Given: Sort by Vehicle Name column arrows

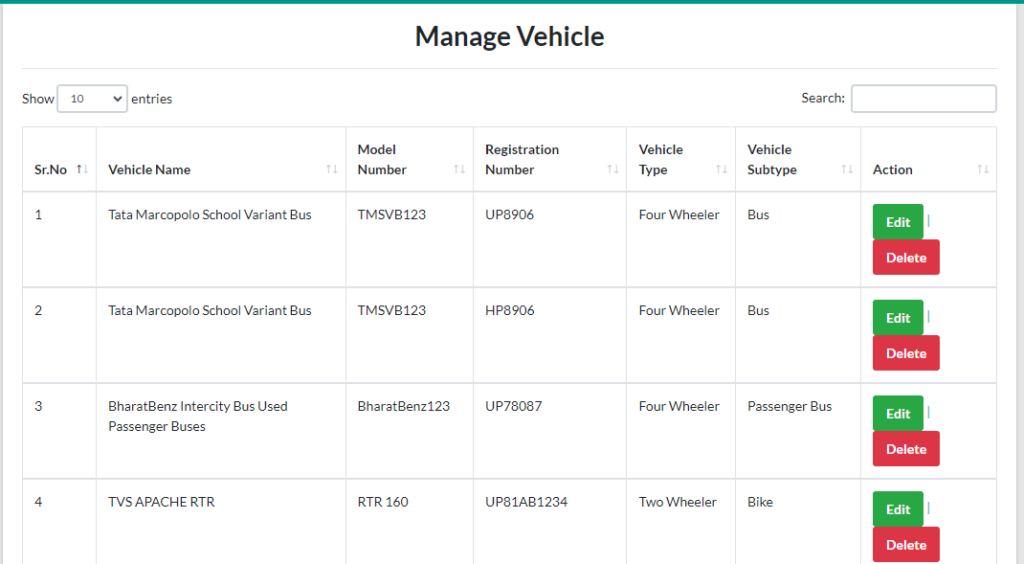Looking at the screenshot, I should [x=332, y=169].
